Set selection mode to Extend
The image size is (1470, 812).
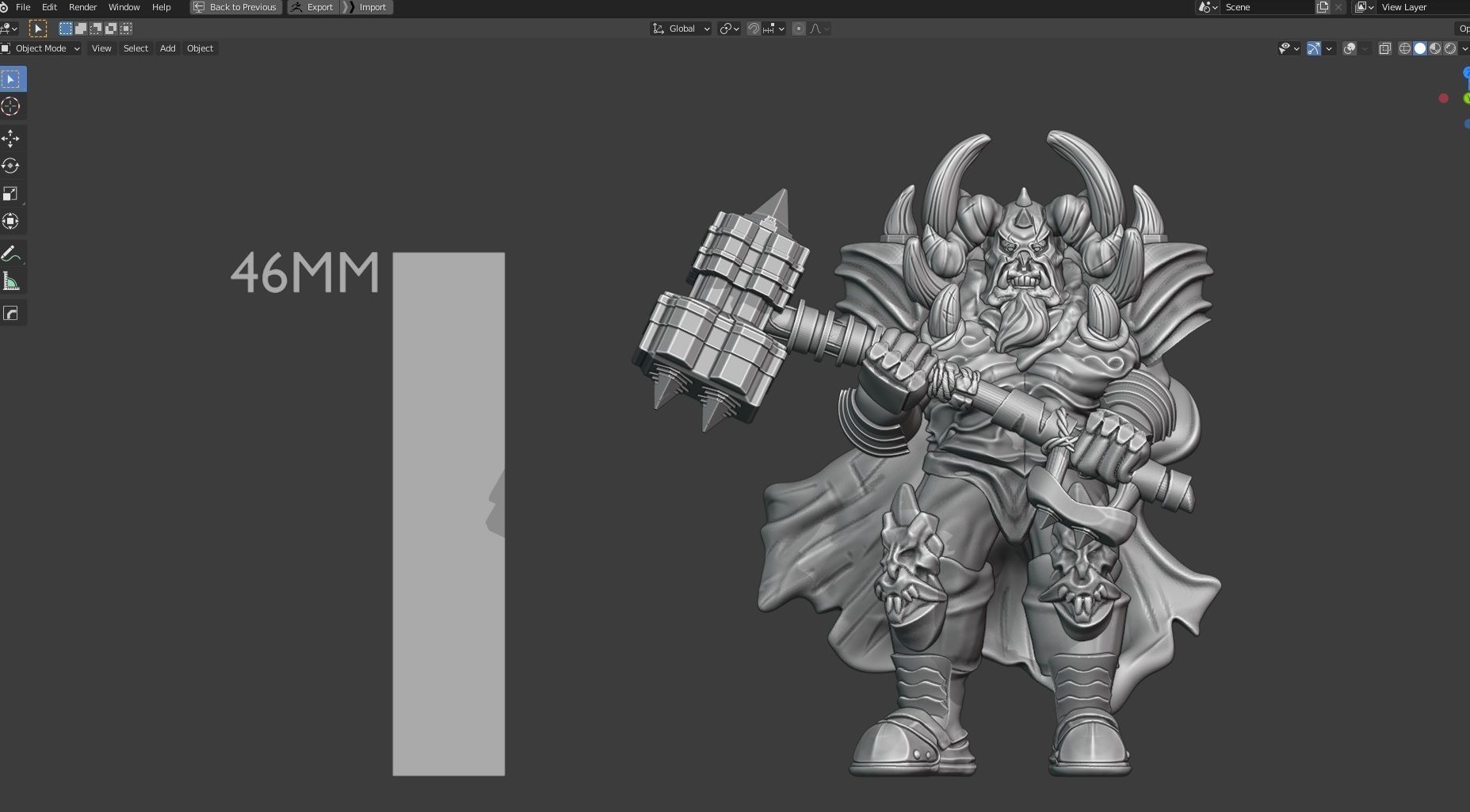pyautogui.click(x=81, y=29)
